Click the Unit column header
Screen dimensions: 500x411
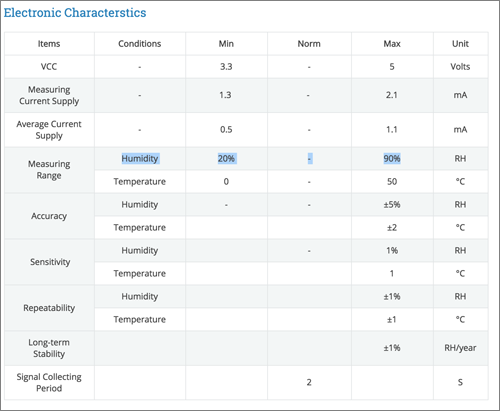[460, 44]
